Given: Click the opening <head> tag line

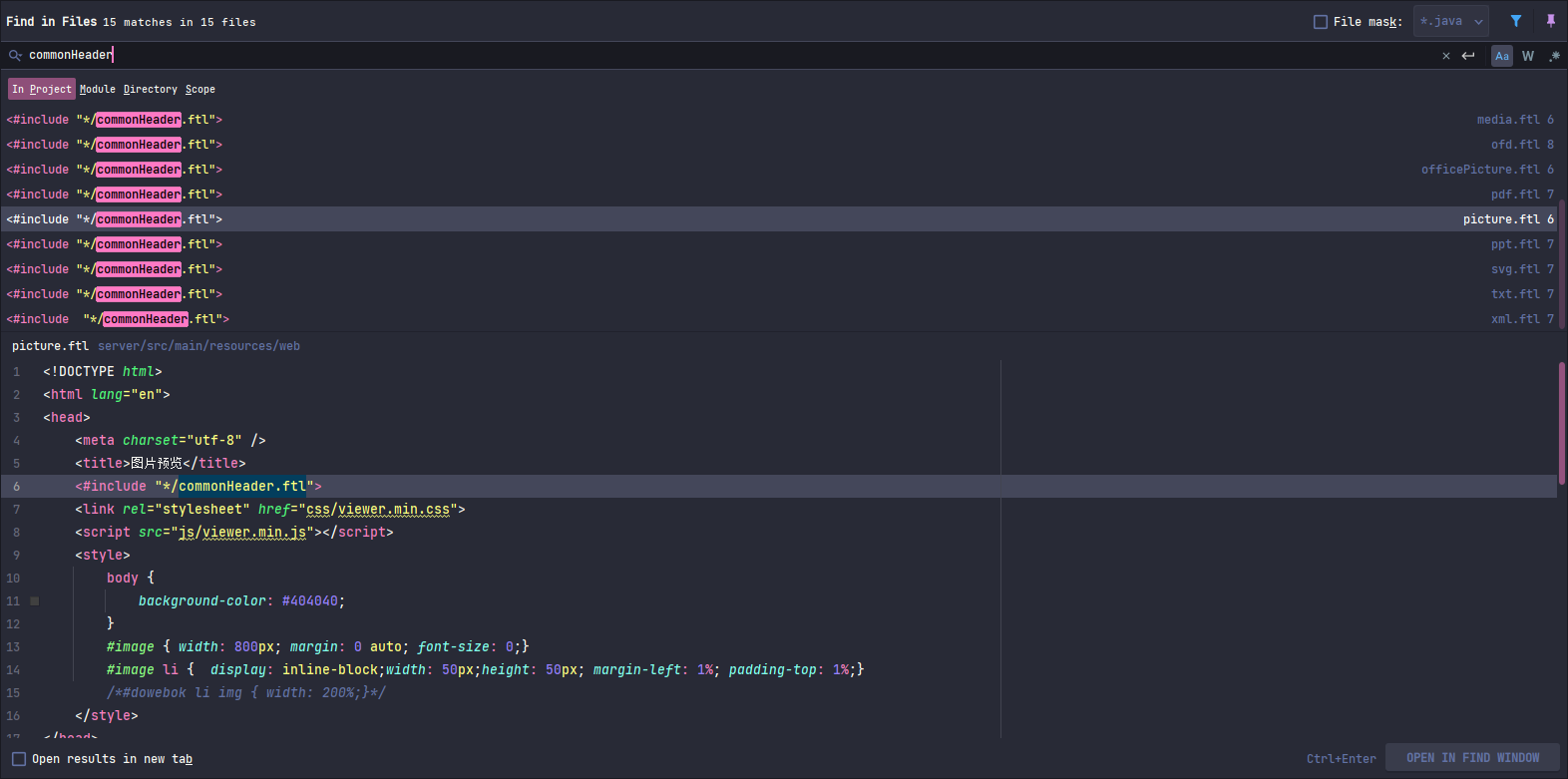Looking at the screenshot, I should [x=67, y=418].
